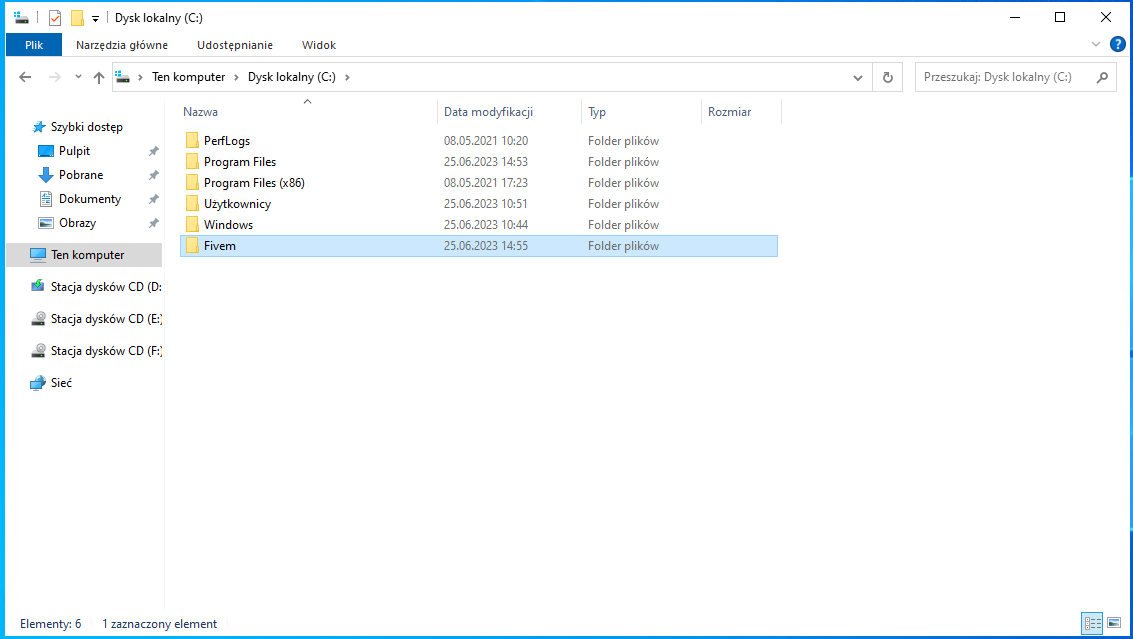The height and width of the screenshot is (639, 1133).
Task: Click Ten komputer in address breadcrumb
Action: (188, 77)
